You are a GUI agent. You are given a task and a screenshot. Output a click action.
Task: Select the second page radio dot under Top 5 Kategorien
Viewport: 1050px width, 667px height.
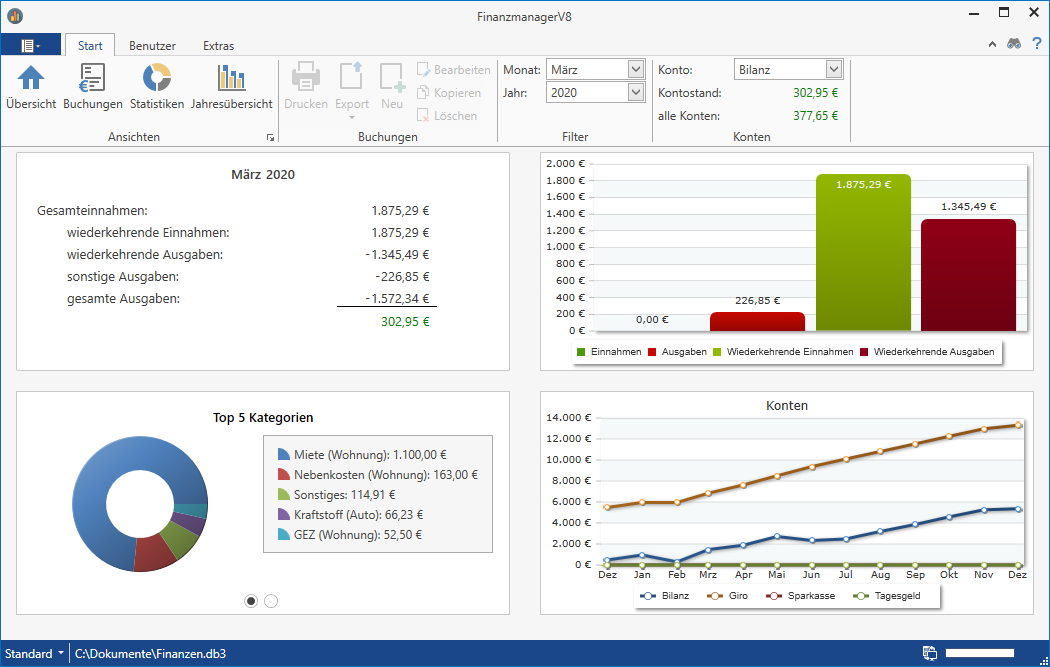pos(271,601)
